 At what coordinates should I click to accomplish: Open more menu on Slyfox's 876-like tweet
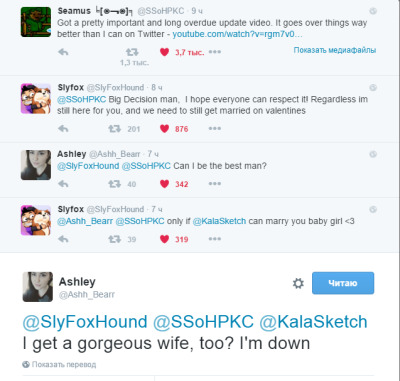(x=215, y=129)
